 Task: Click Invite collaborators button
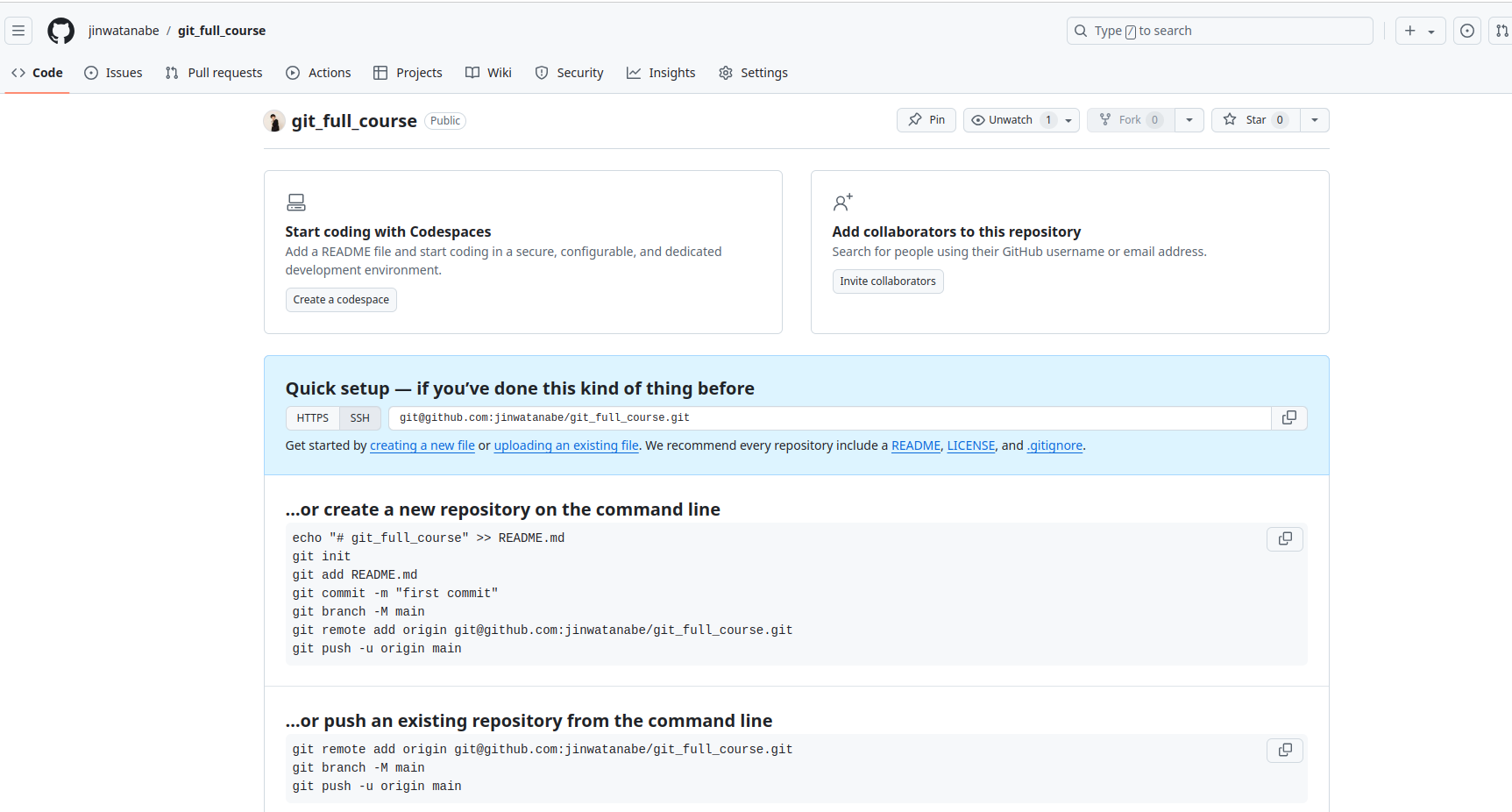(888, 281)
